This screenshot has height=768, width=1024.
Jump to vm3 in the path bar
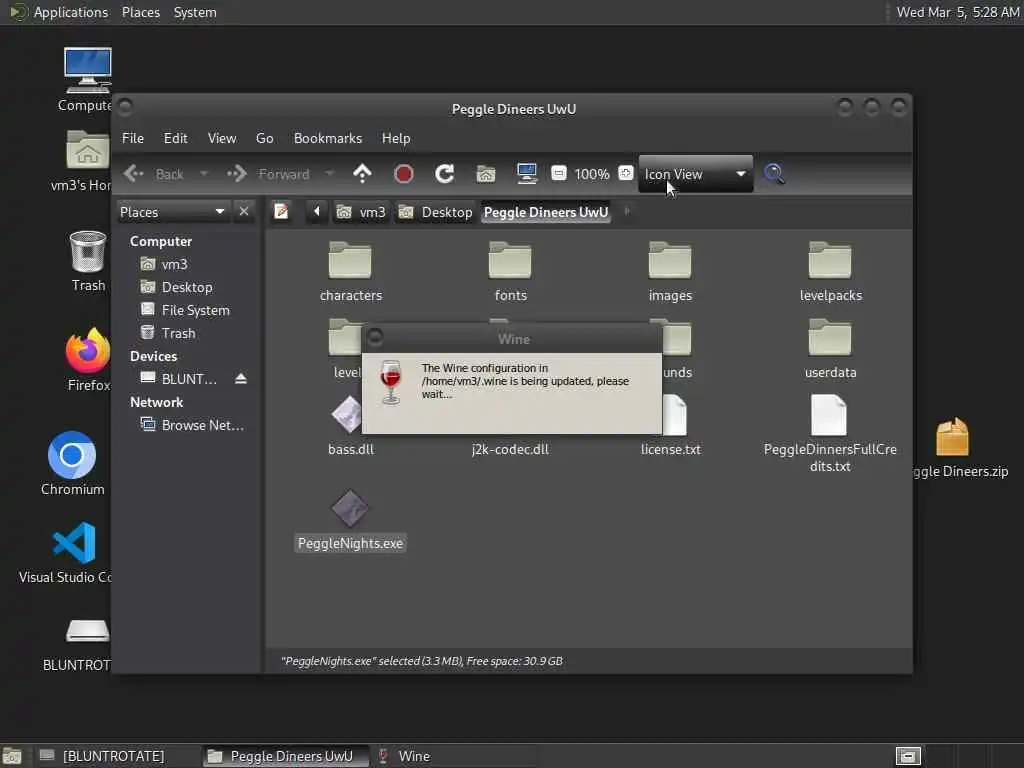[361, 212]
